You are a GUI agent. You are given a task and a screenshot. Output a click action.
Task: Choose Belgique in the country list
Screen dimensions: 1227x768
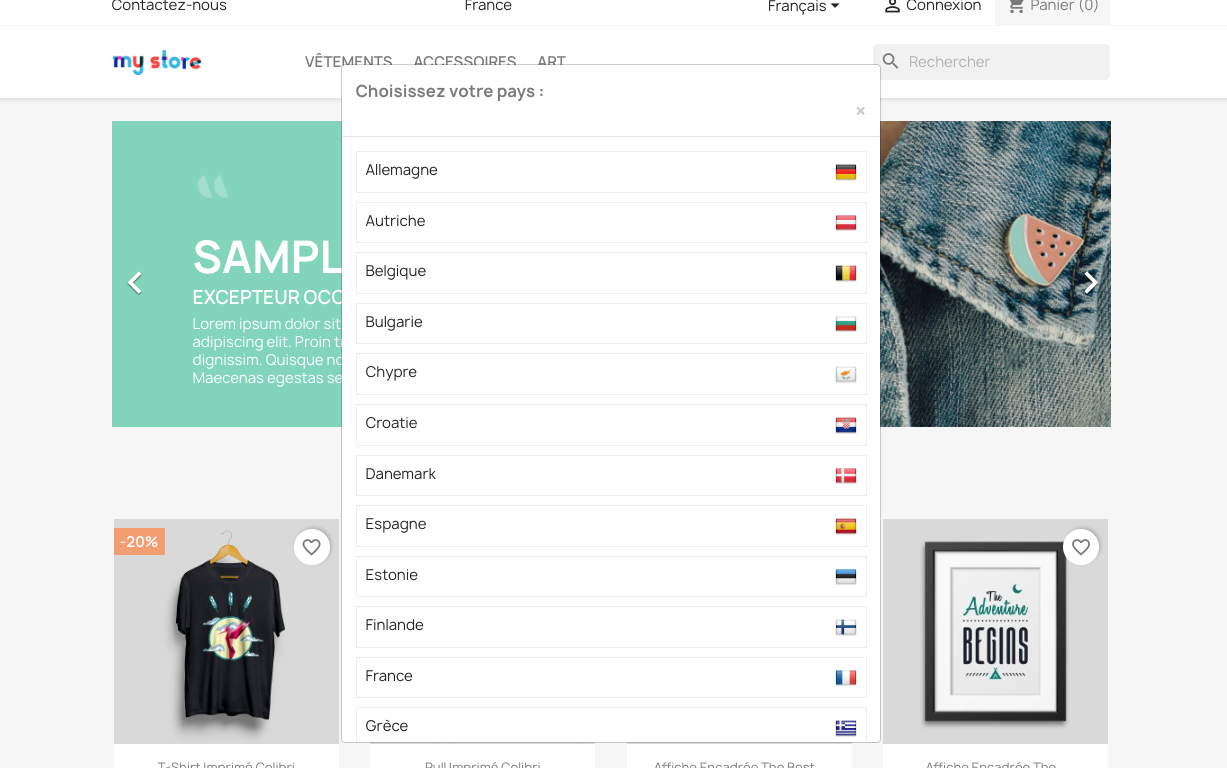point(611,272)
